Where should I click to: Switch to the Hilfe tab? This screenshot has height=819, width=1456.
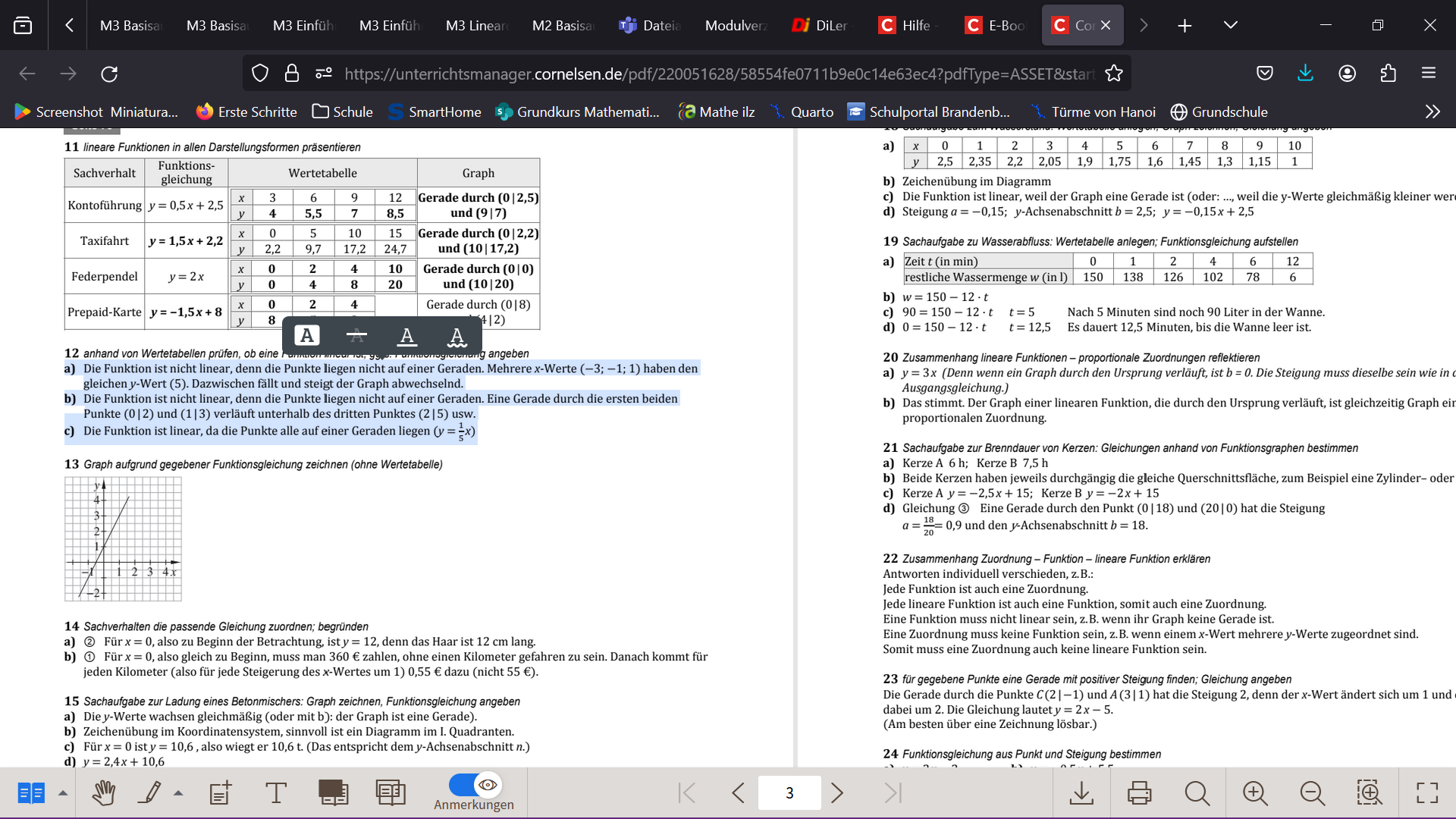click(x=908, y=25)
